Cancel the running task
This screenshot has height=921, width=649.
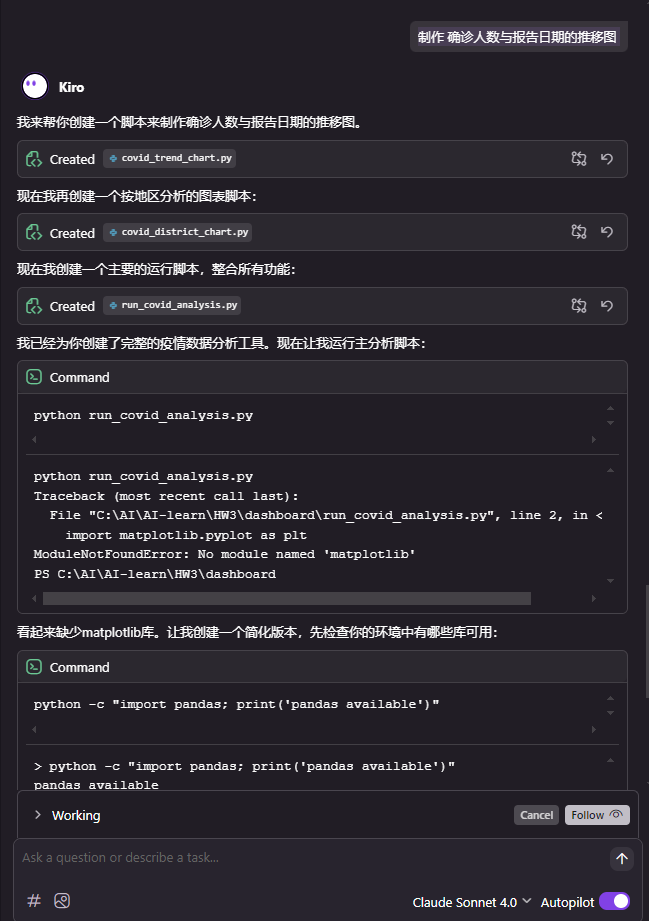pyautogui.click(x=536, y=815)
